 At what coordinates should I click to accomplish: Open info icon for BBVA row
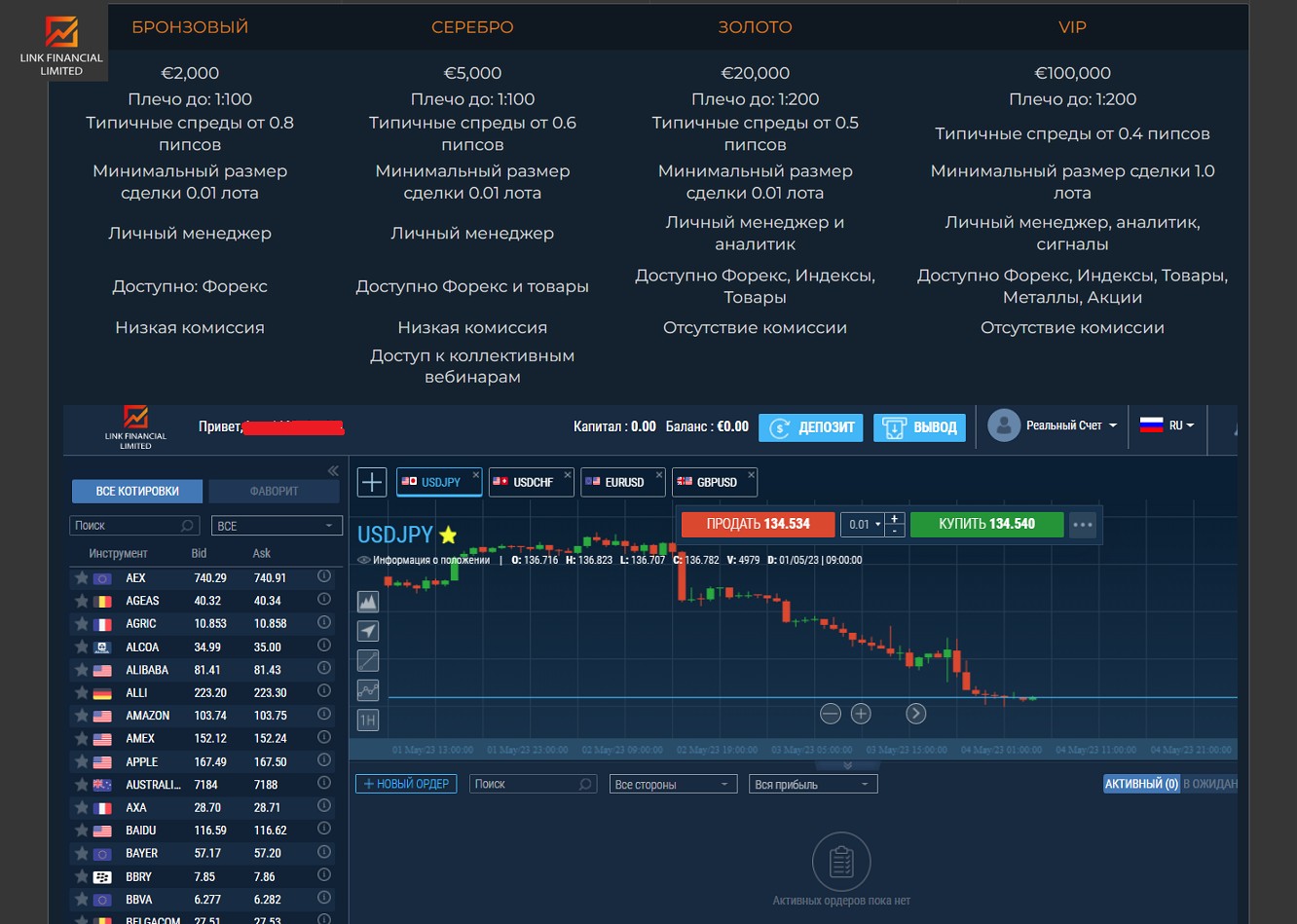click(324, 898)
